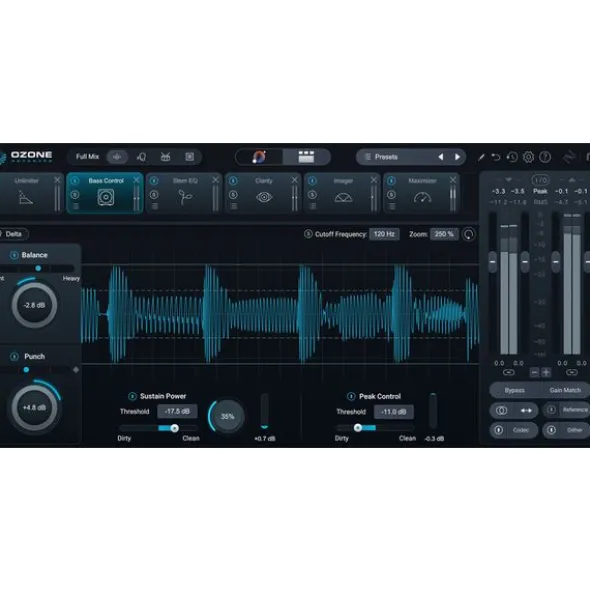The image size is (590, 591).
Task: Toggle the Delta button
Action: pyautogui.click(x=13, y=234)
